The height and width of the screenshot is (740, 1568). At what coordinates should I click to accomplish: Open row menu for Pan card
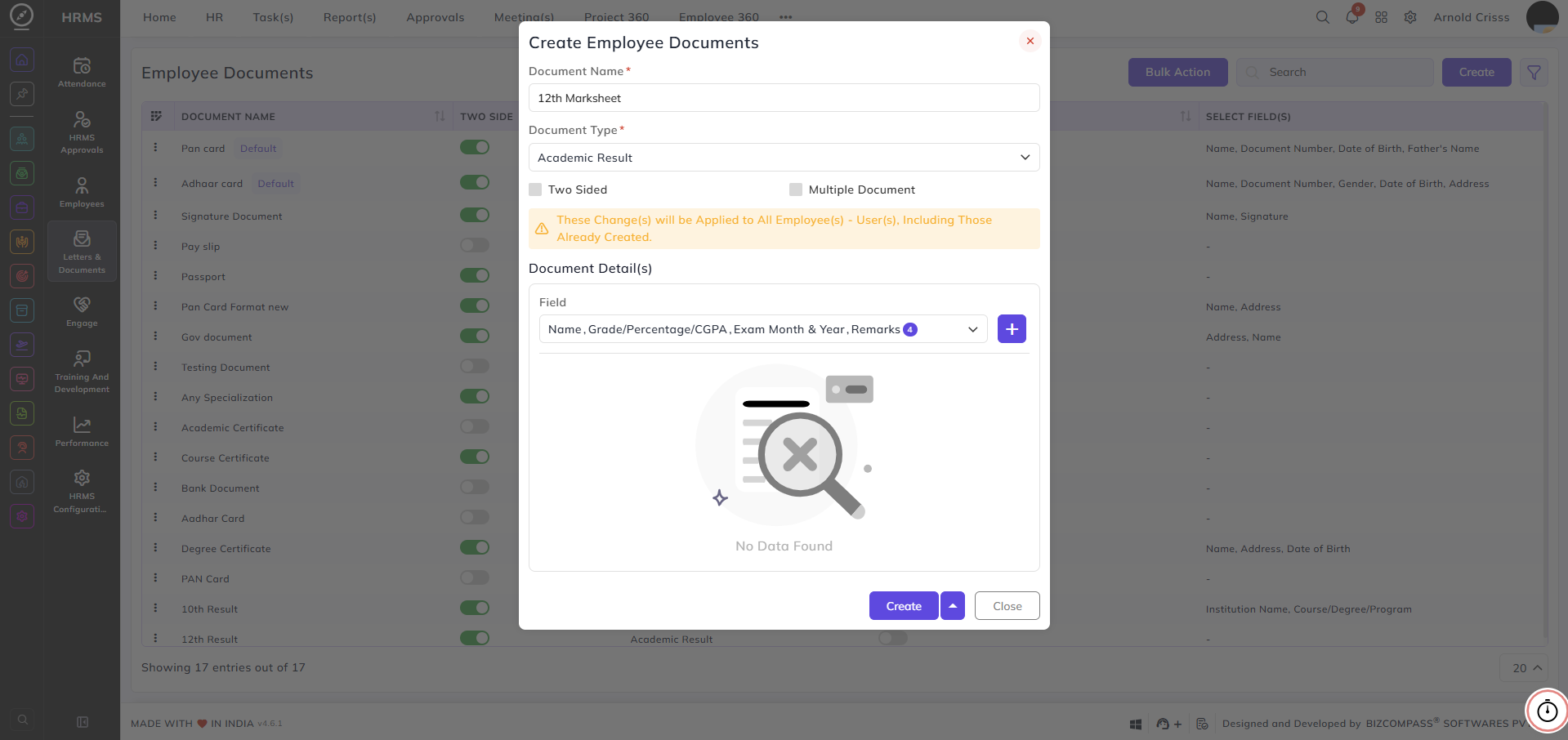coord(155,148)
